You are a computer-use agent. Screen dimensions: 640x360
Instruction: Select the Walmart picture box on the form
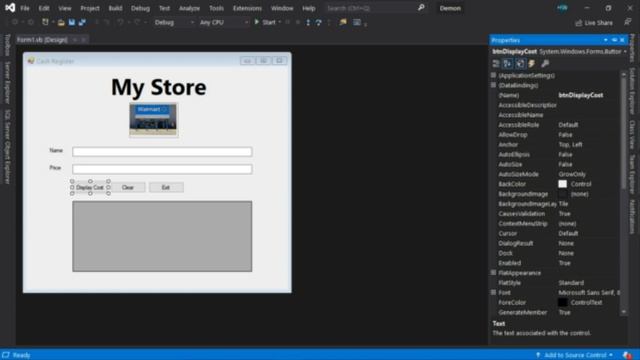(153, 120)
